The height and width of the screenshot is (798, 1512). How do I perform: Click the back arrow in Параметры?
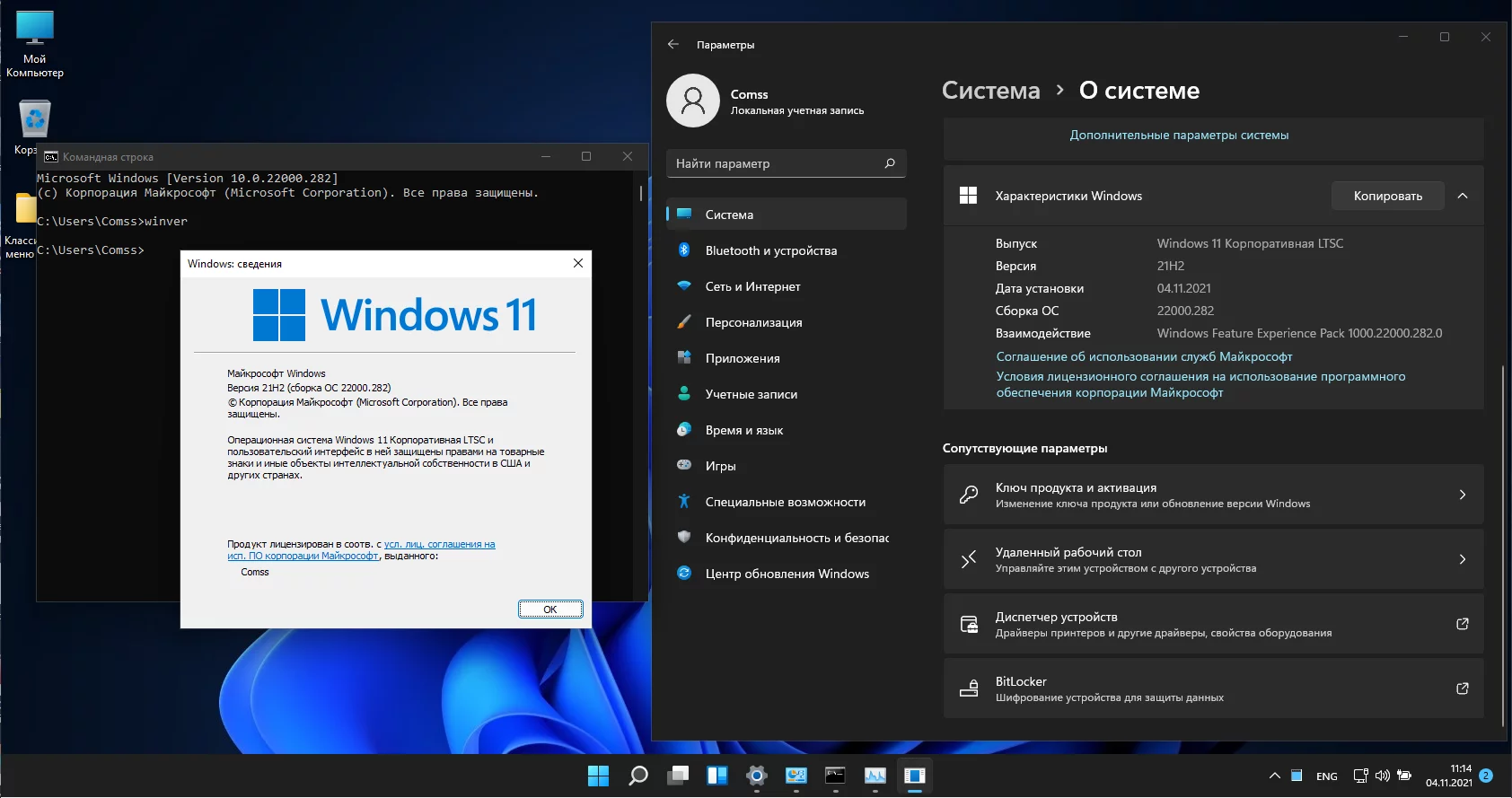click(673, 44)
